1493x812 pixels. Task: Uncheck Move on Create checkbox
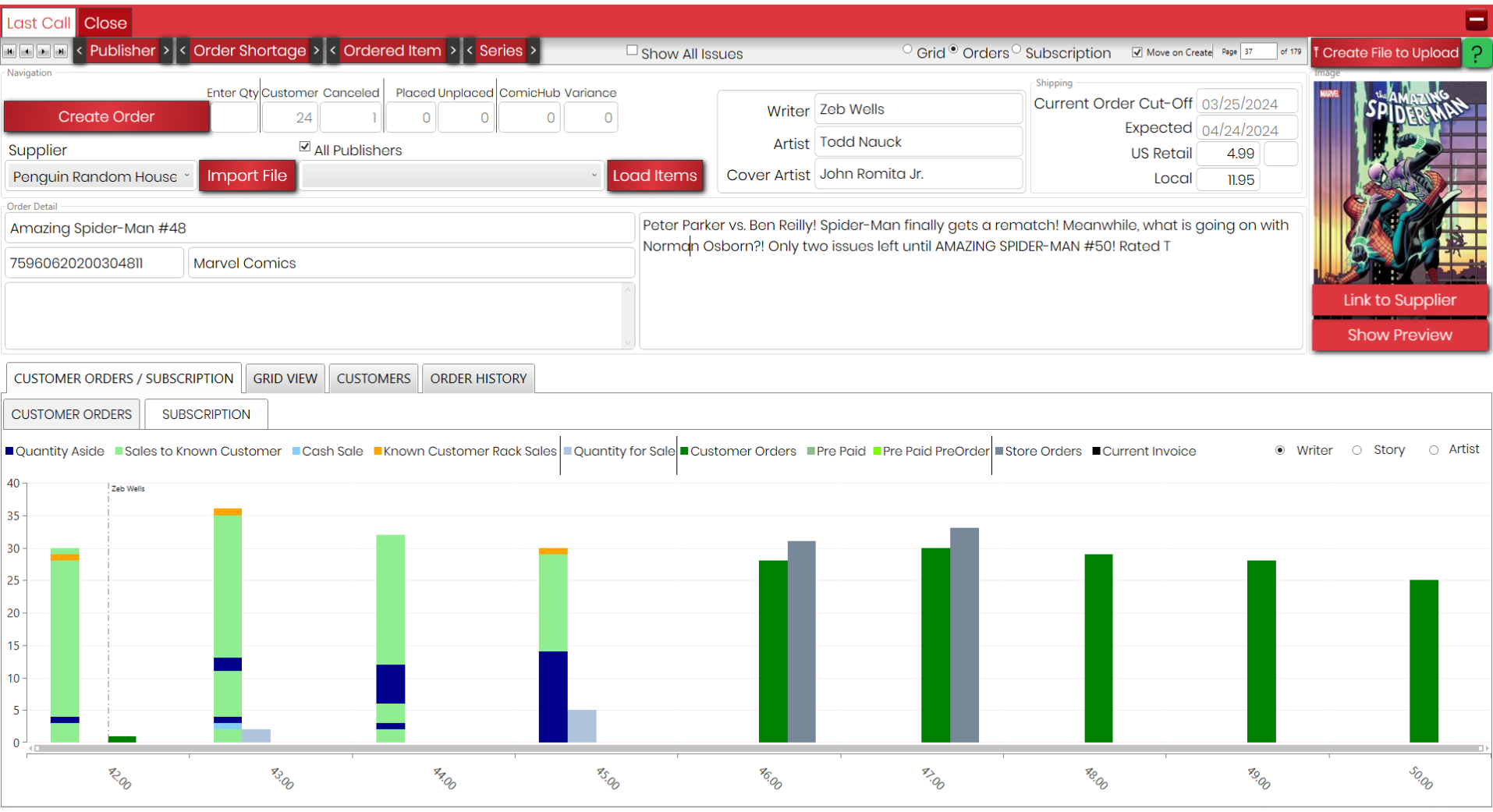click(x=1137, y=52)
